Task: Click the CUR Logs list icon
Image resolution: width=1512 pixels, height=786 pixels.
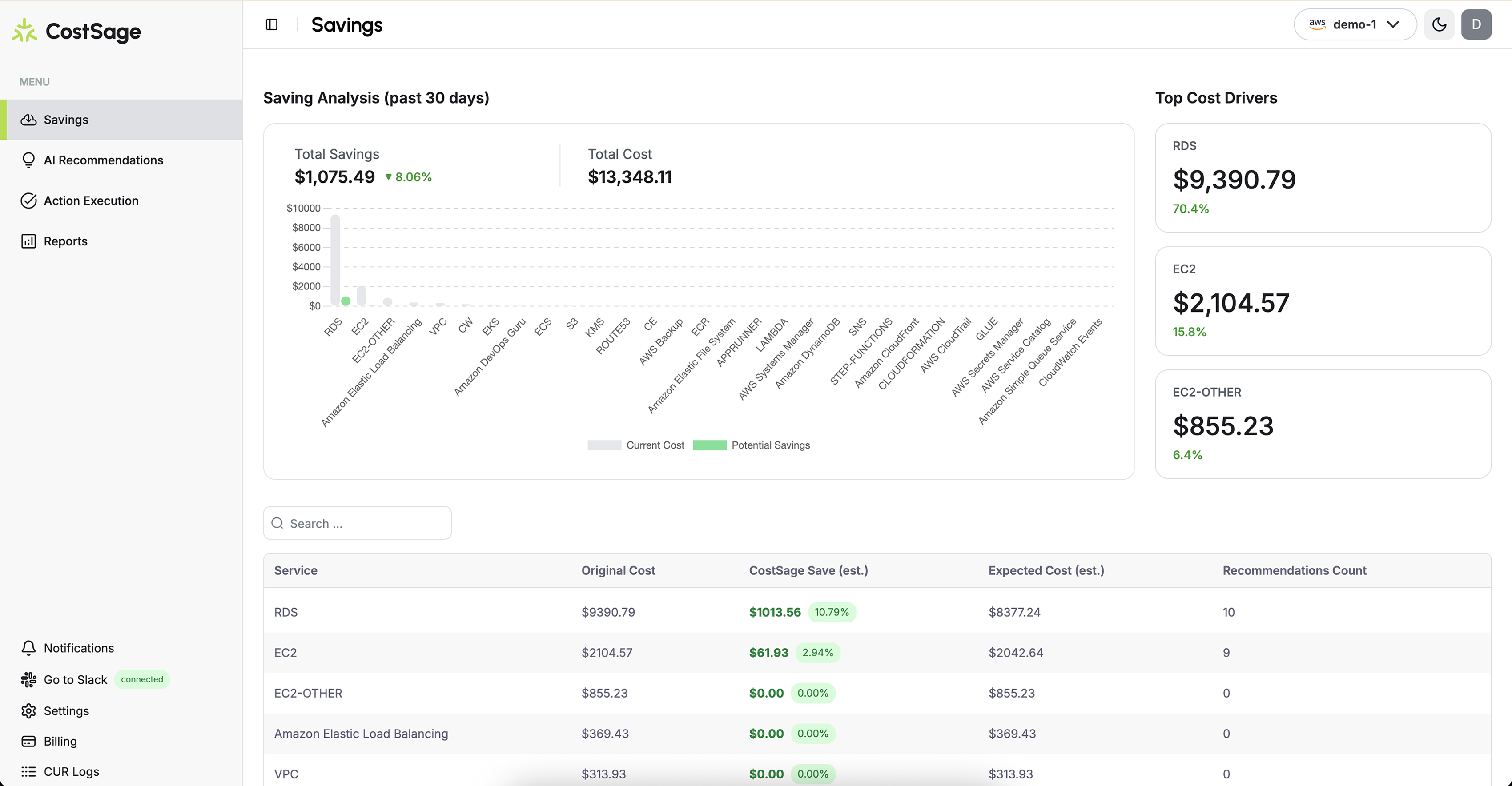Action: point(28,772)
